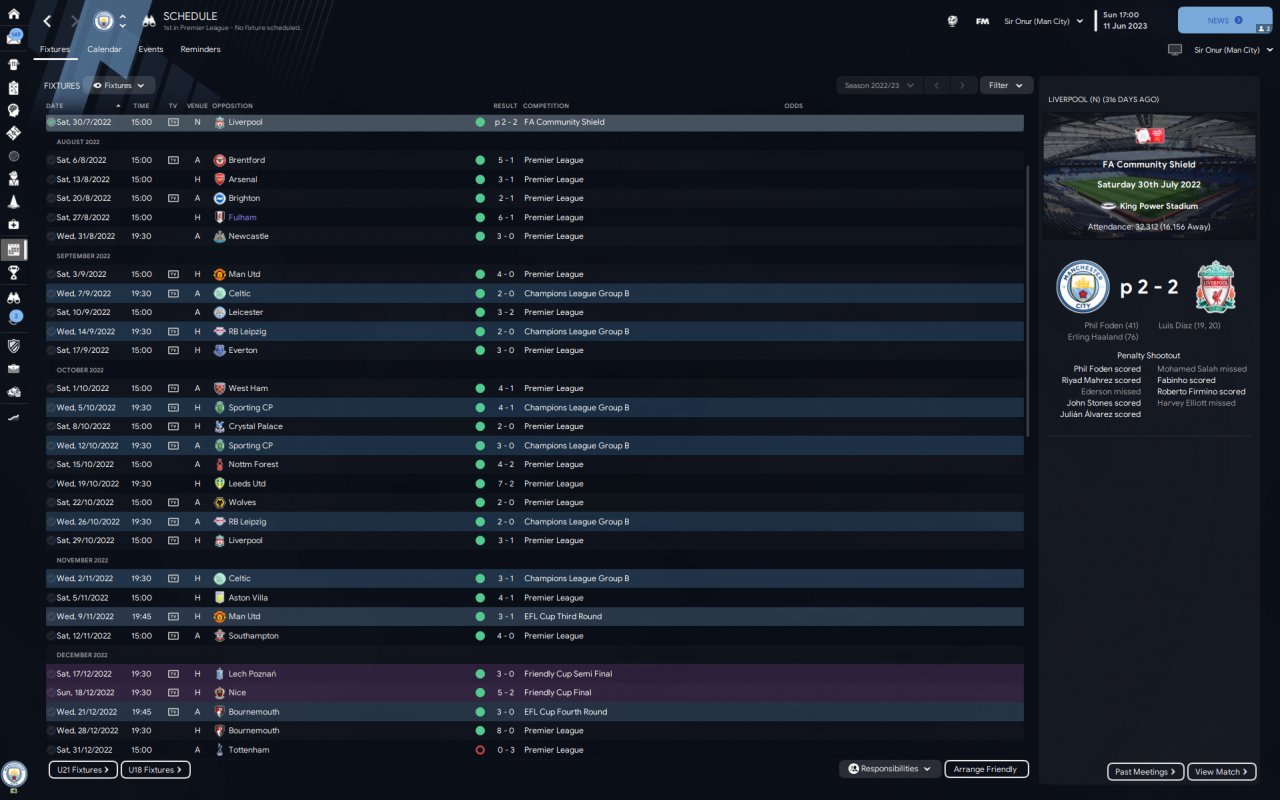Toggle the check circle on West Ham row
Image resolution: width=1280 pixels, height=800 pixels.
(51, 388)
